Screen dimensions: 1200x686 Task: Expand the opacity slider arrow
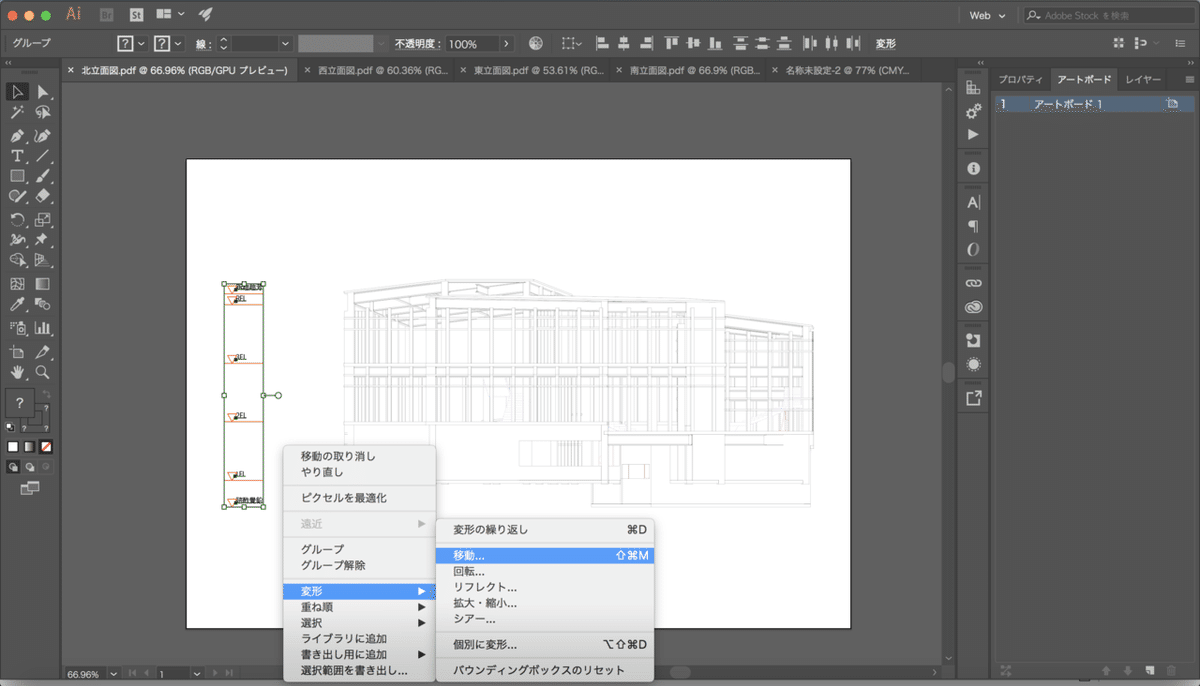pos(506,44)
